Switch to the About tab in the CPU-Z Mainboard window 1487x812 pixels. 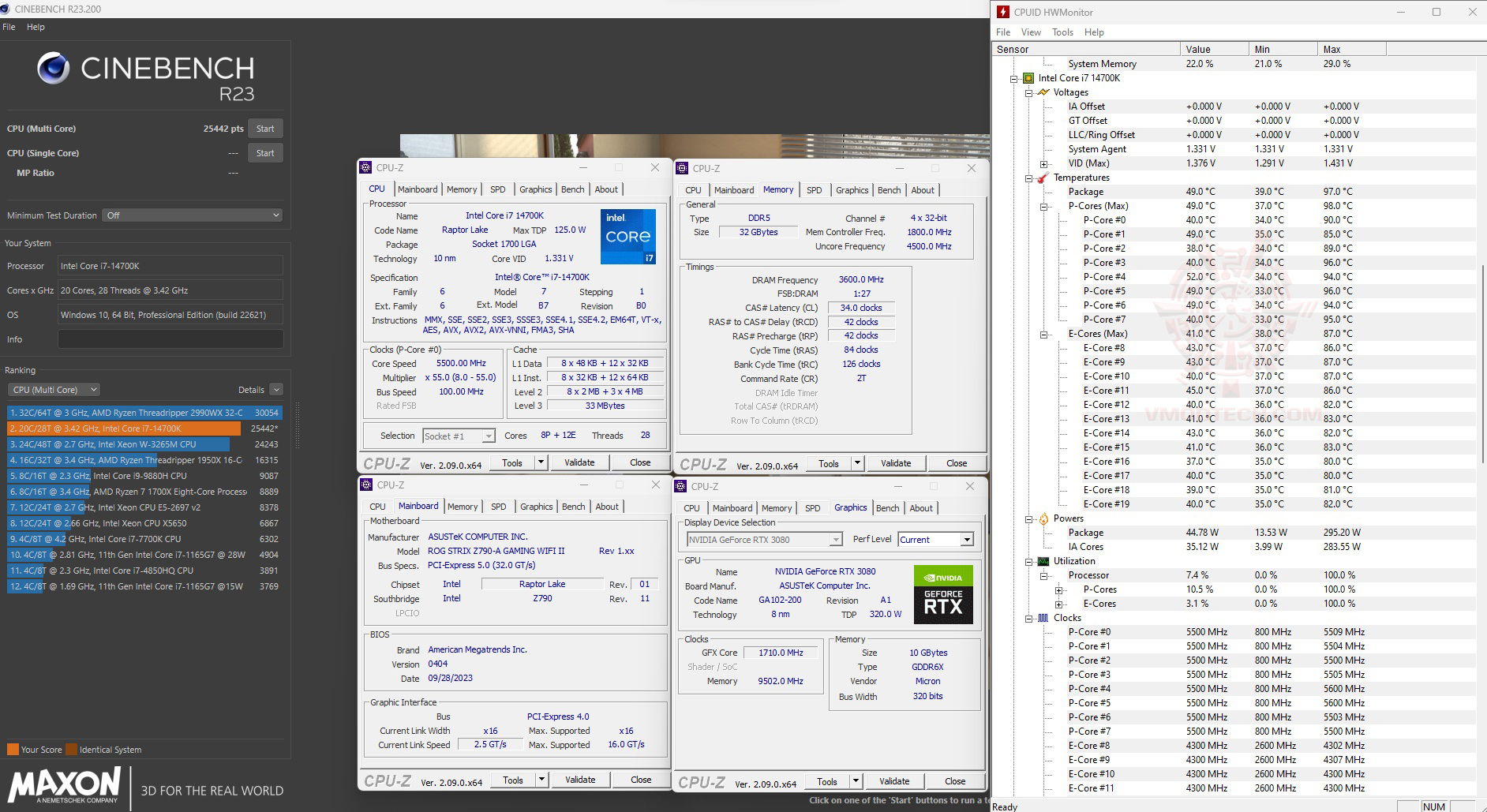pos(607,507)
